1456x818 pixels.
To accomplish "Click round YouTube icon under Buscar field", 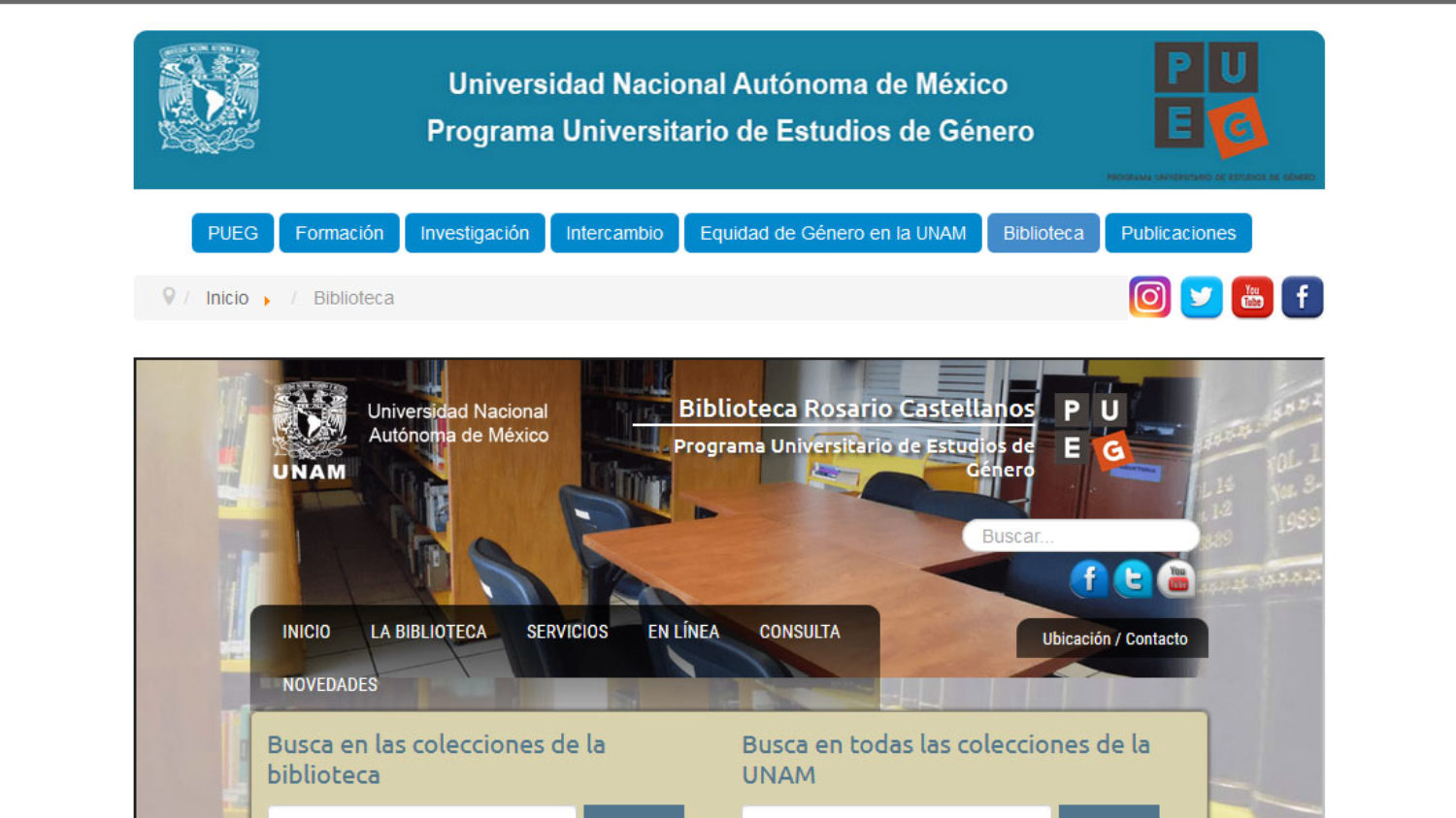I will [1176, 579].
